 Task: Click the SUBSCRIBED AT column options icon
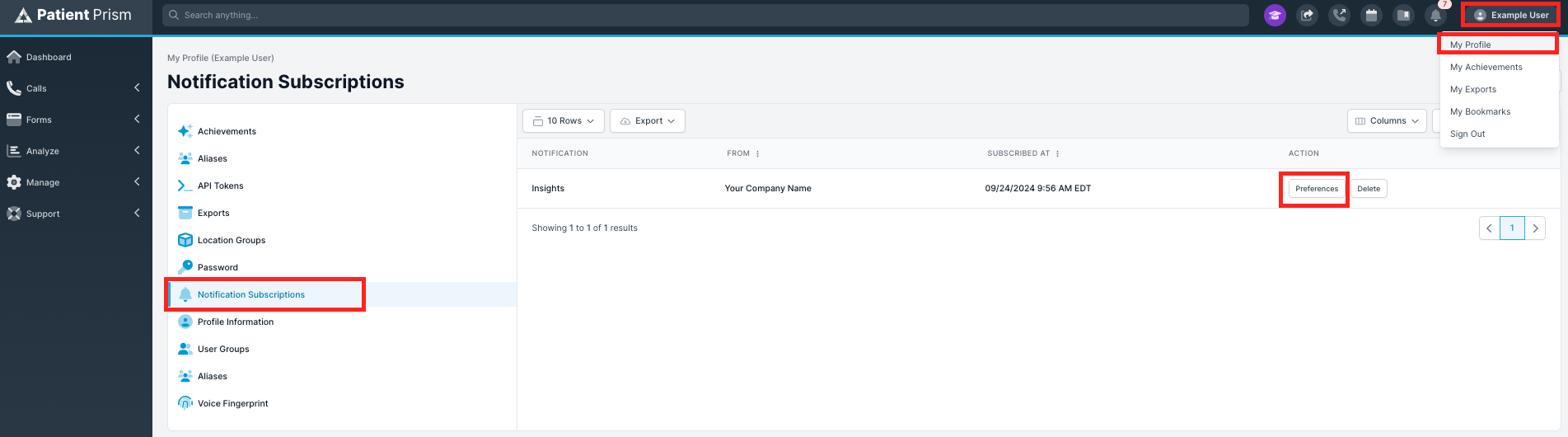click(x=1057, y=153)
